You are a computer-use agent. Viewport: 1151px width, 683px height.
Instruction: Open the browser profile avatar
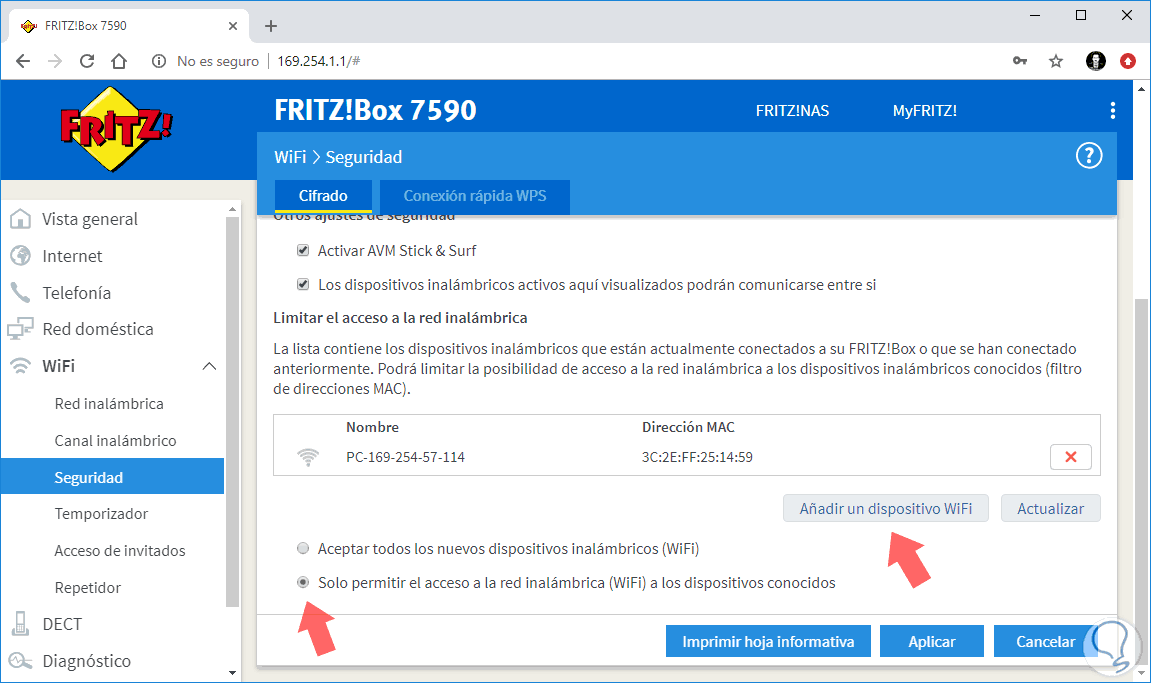coord(1095,61)
